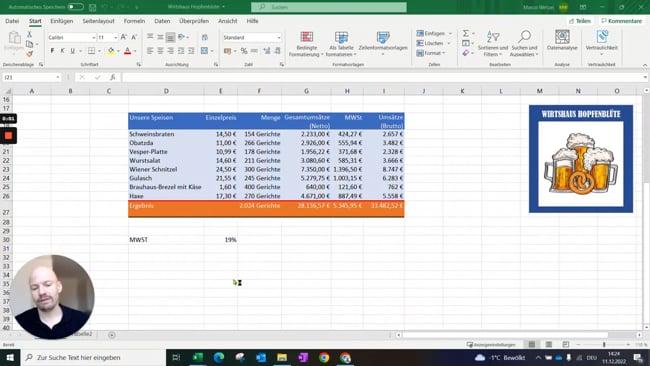Viewport: 650px width, 366px height.
Task: Apply the yellow fill color
Action: coord(111,51)
